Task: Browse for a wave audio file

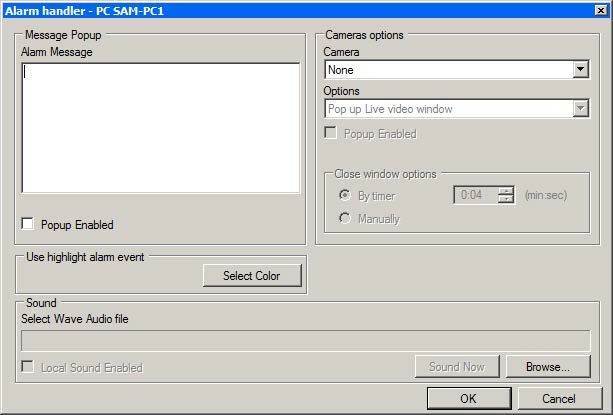Action: coord(548,367)
